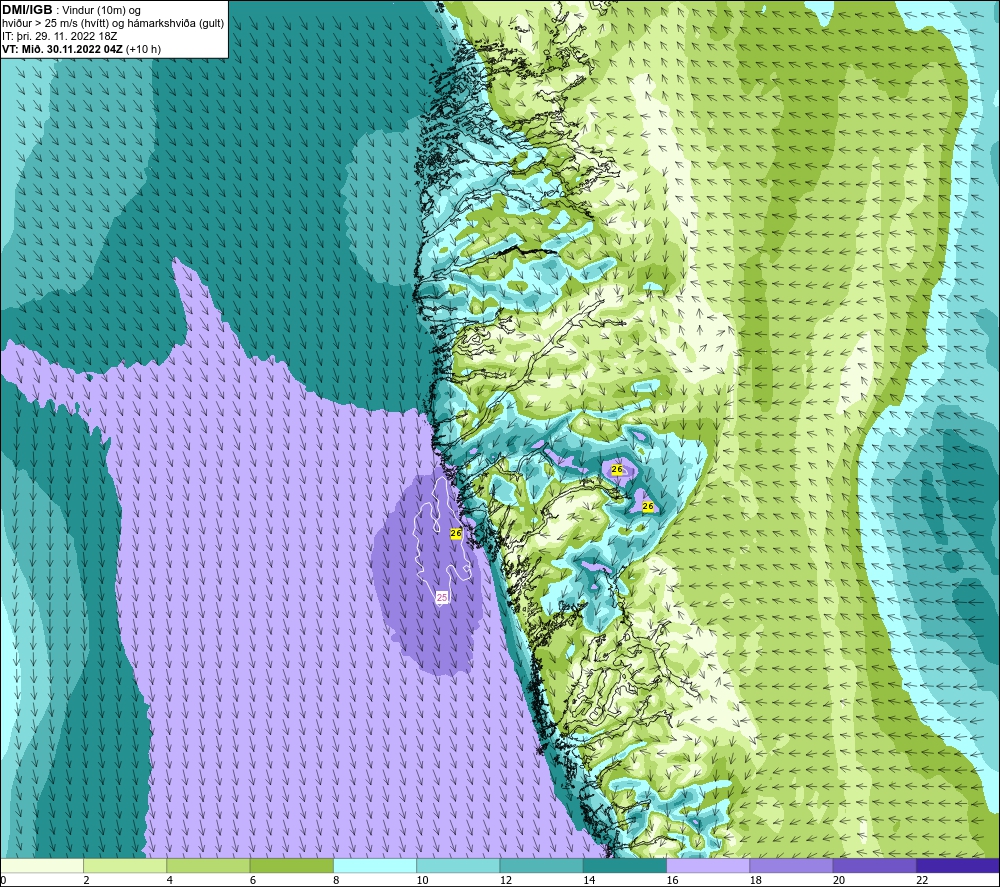The width and height of the screenshot is (1000, 887).
Task: Click the medium purple 18–20 m/s legend swatch
Action: click(x=791, y=865)
